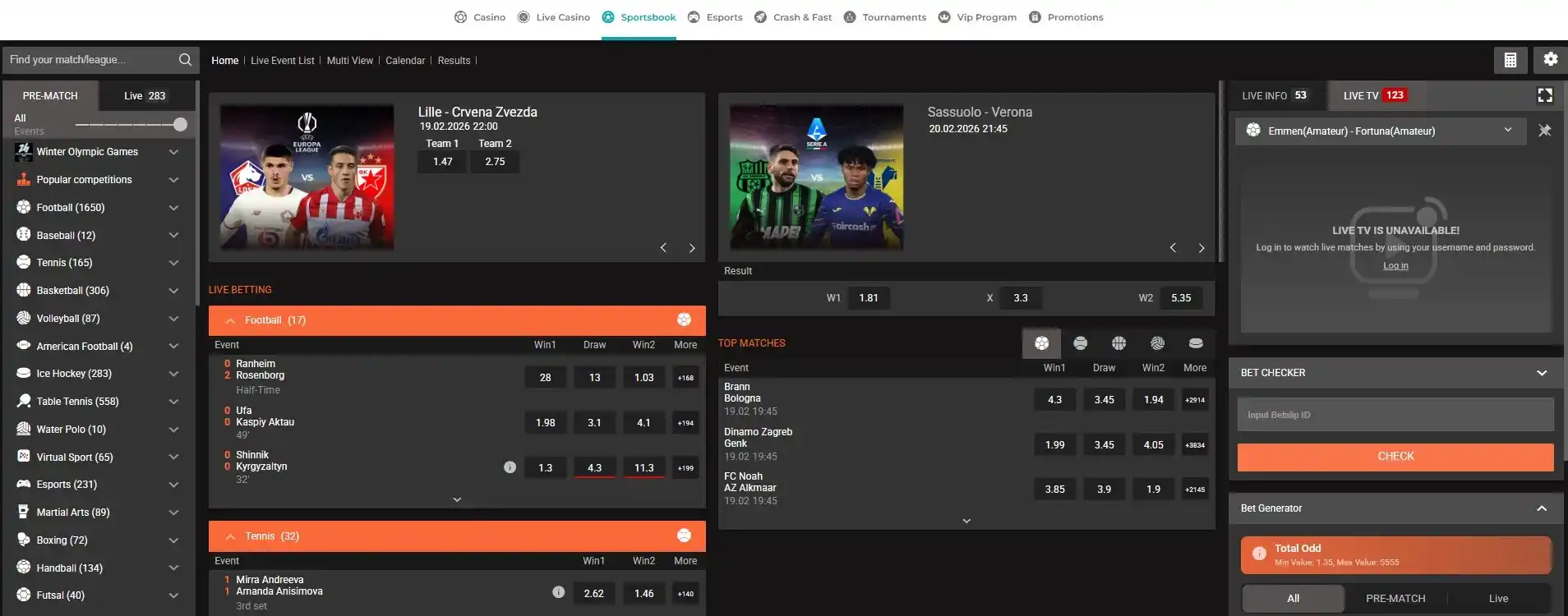The height and width of the screenshot is (616, 1568).
Task: Unpin the Live TV panel
Action: coord(1545,131)
